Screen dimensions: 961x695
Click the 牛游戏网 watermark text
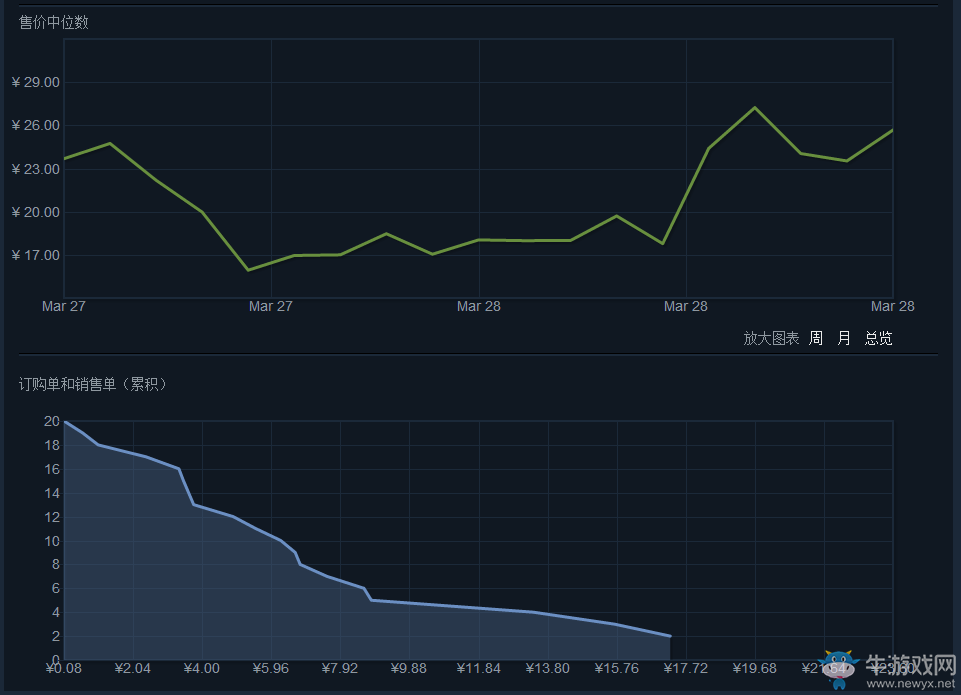point(910,665)
